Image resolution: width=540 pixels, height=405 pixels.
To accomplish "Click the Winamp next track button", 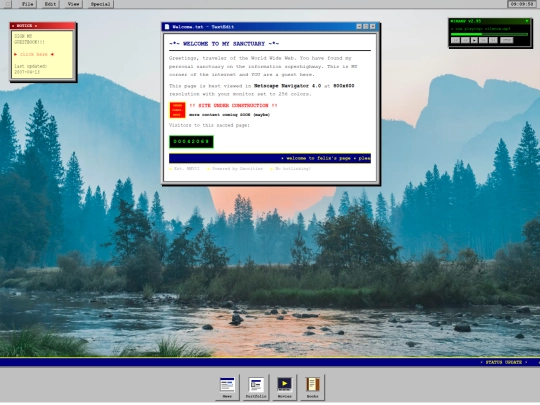I will tap(493, 40).
